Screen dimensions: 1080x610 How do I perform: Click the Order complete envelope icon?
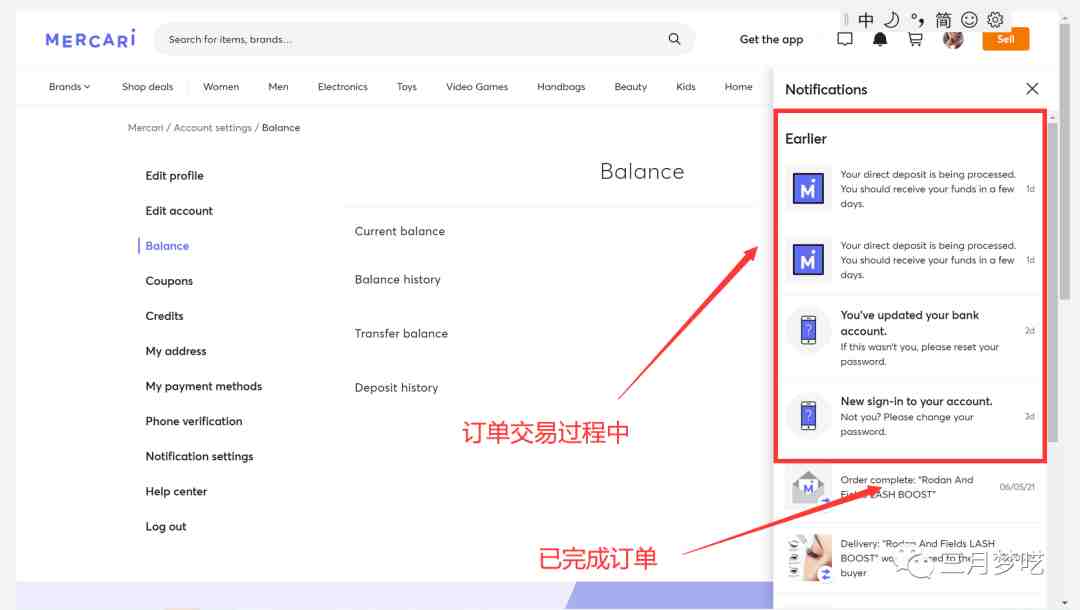[808, 487]
